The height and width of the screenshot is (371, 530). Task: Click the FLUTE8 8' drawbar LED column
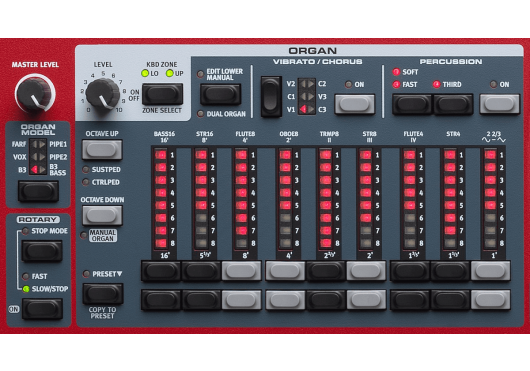242,199
